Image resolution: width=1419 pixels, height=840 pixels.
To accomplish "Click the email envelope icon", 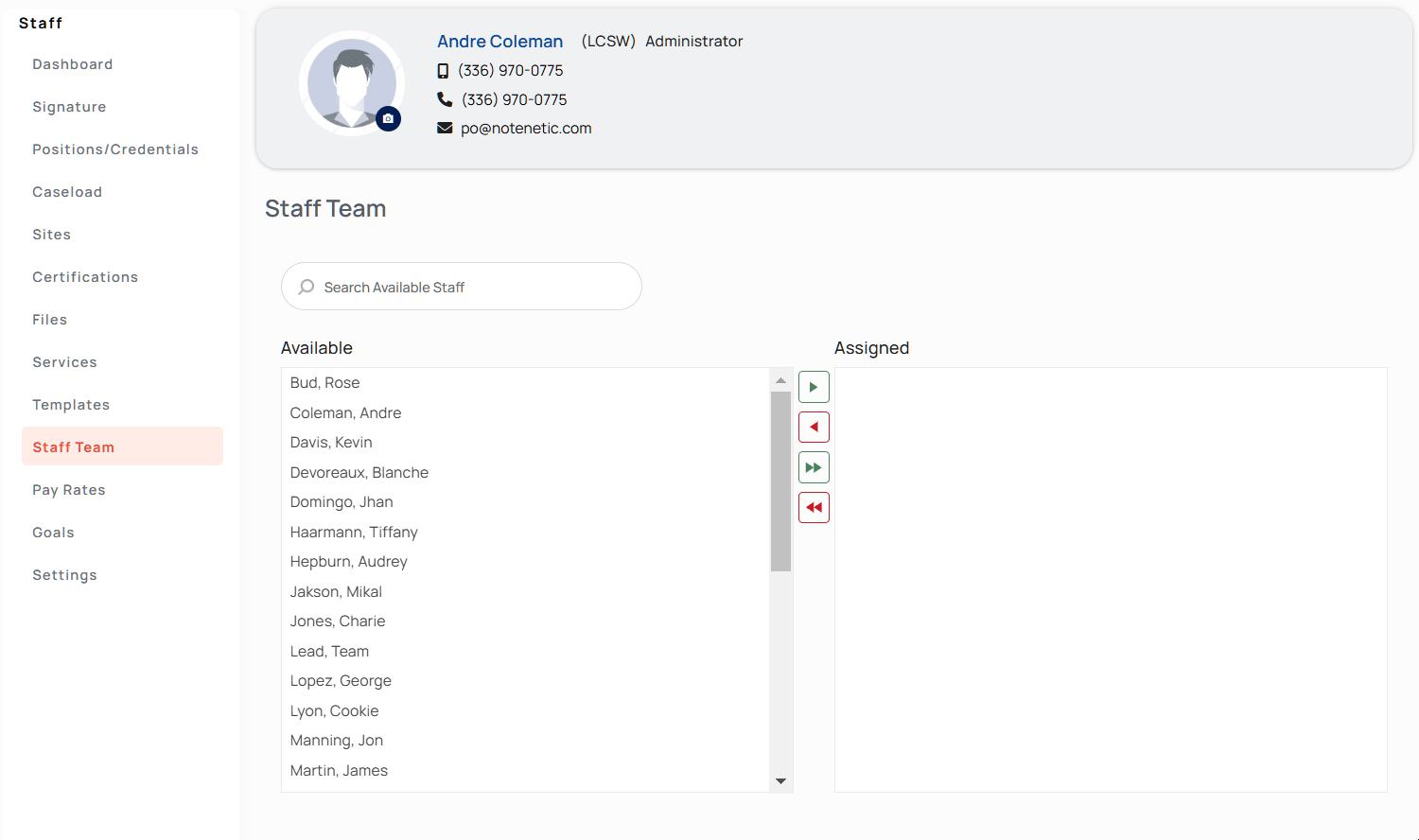I will tap(445, 128).
